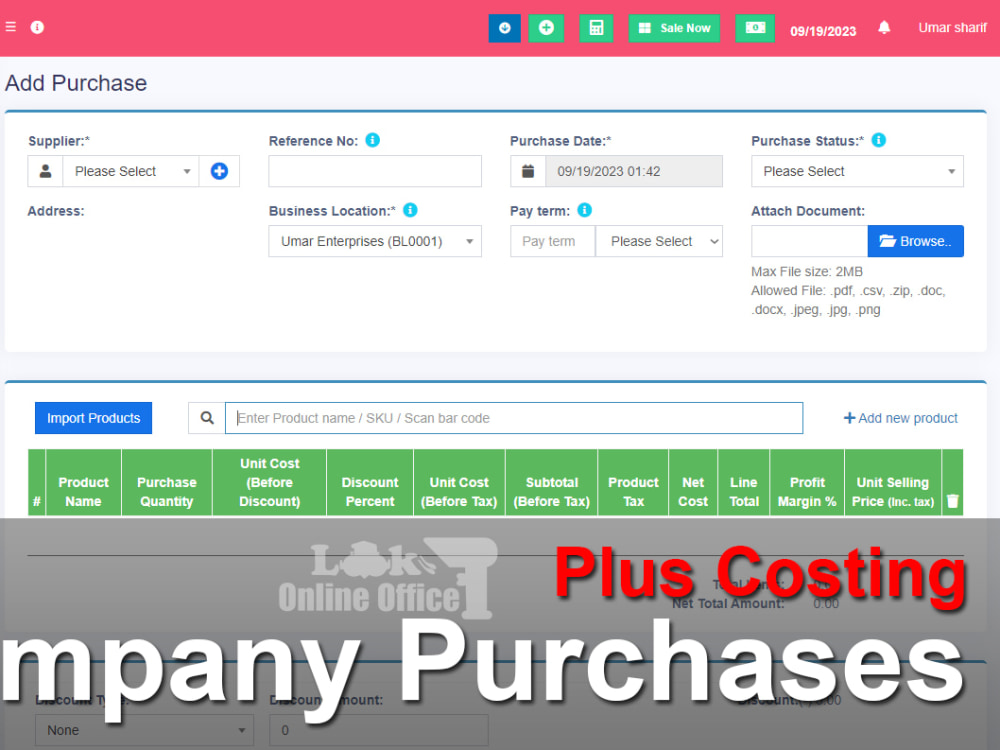Open the calculator from the header

point(596,28)
